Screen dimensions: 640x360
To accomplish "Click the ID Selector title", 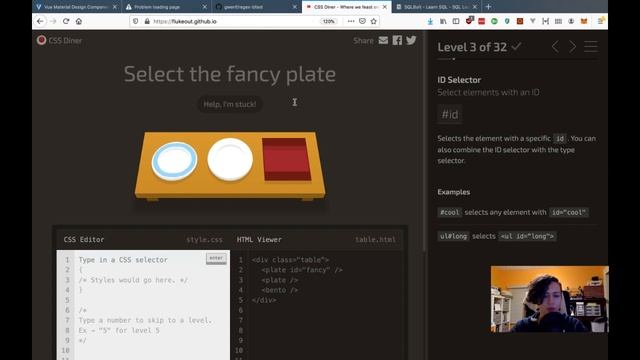I will click(459, 80).
